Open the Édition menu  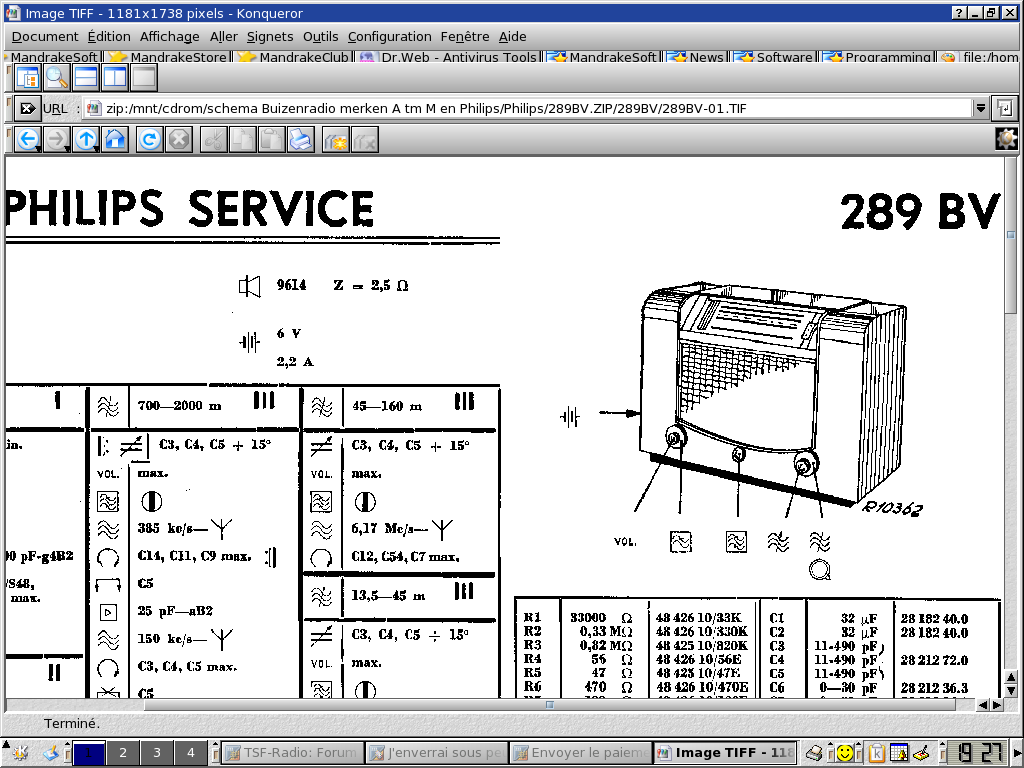coord(109,37)
